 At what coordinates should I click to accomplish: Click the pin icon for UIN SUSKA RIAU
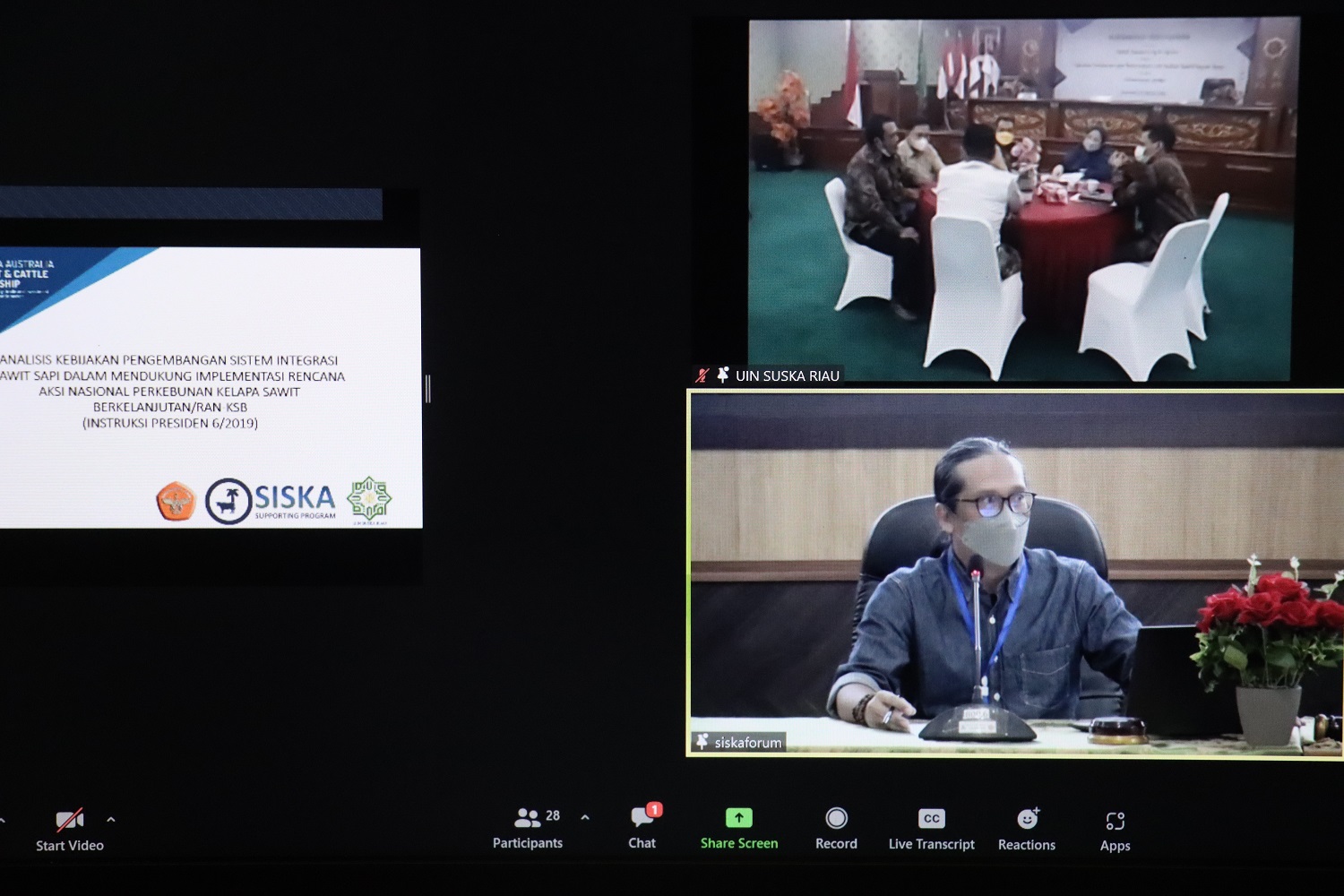pyautogui.click(x=722, y=375)
